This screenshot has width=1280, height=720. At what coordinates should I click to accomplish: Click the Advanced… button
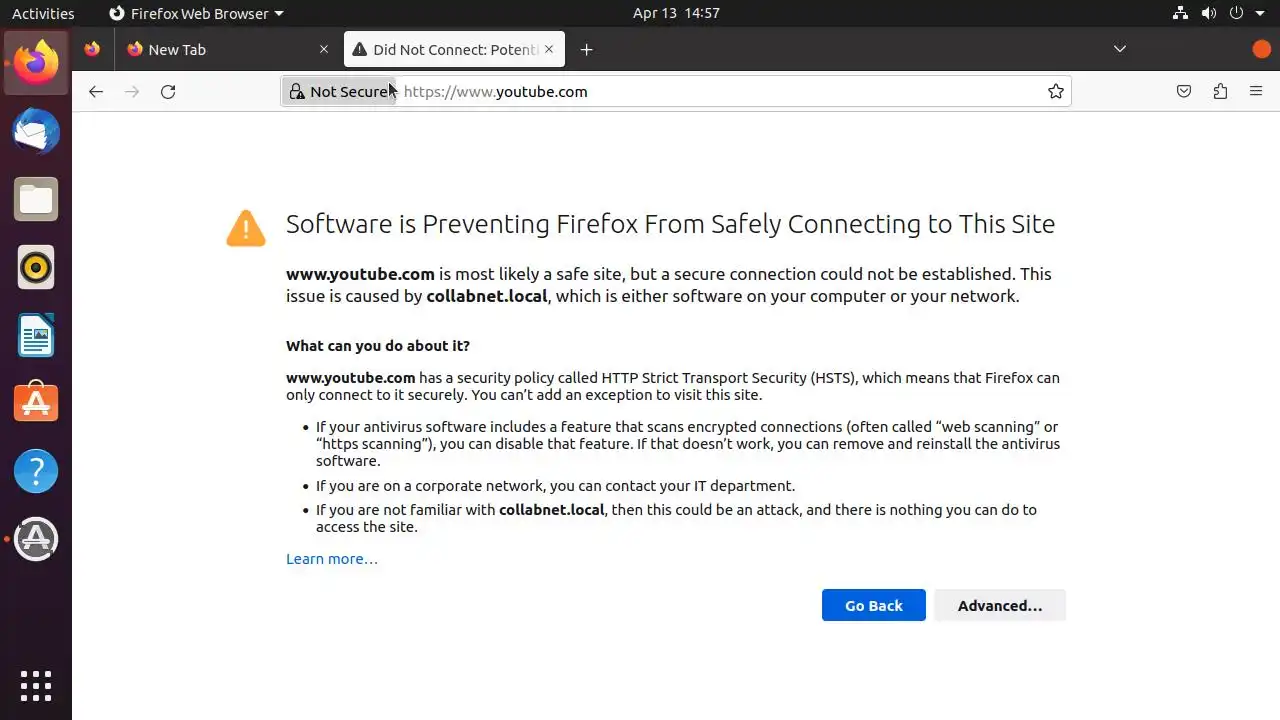pyautogui.click(x=999, y=605)
